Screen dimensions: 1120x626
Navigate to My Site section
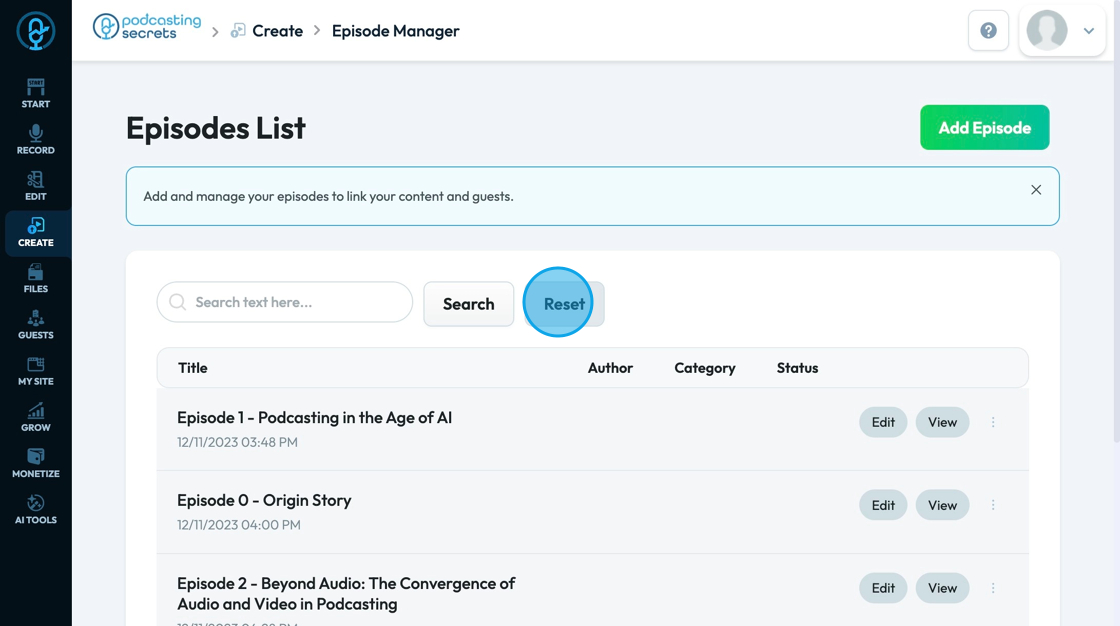point(36,371)
